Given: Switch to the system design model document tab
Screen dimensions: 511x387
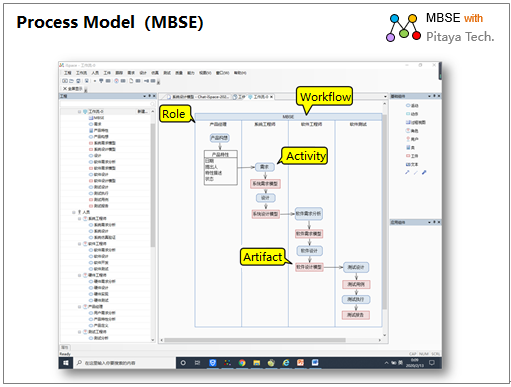Looking at the screenshot, I should pyautogui.click(x=198, y=97).
